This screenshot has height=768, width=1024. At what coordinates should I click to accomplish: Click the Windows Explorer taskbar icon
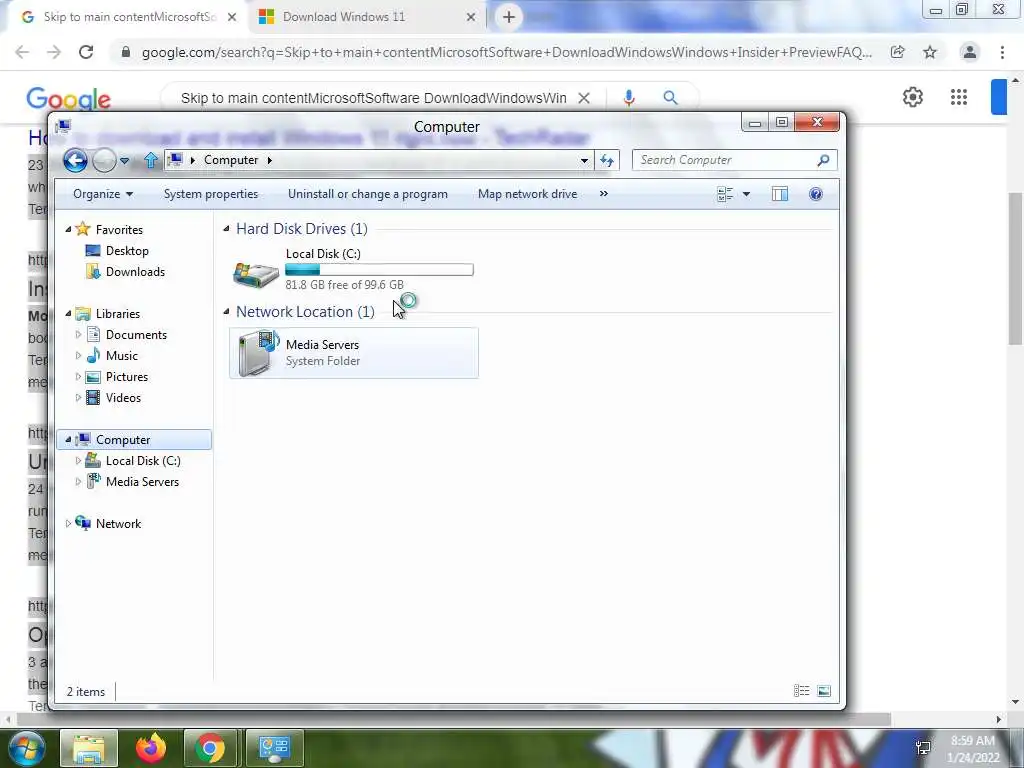89,748
